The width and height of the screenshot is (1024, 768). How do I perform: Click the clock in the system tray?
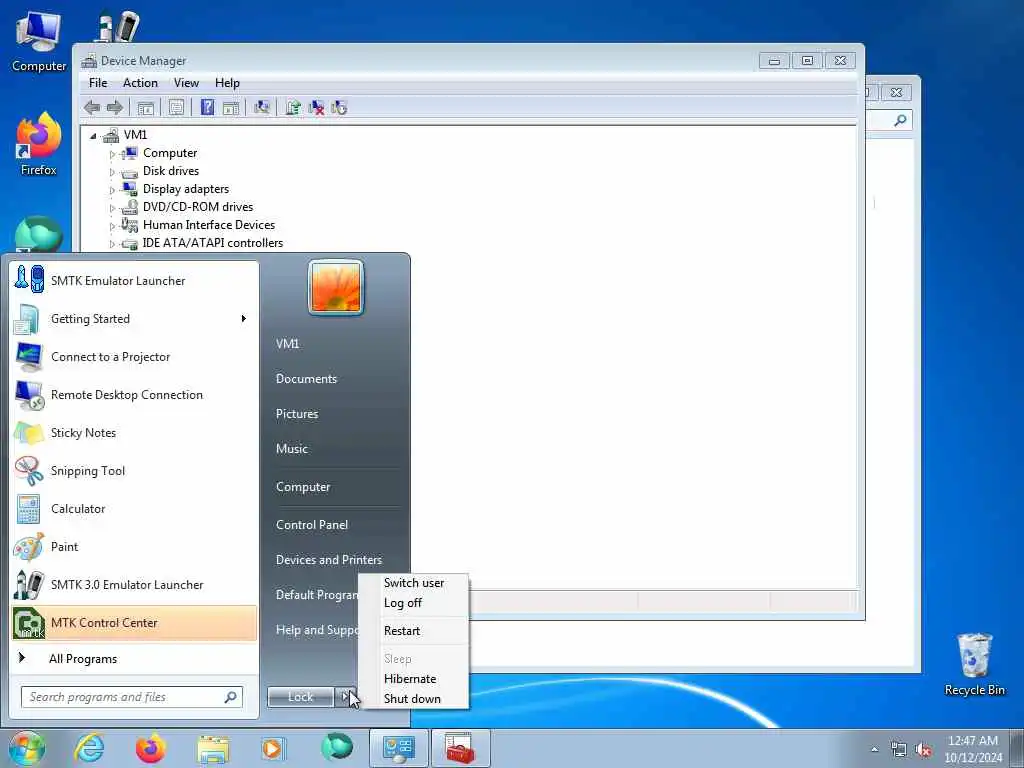click(972, 749)
